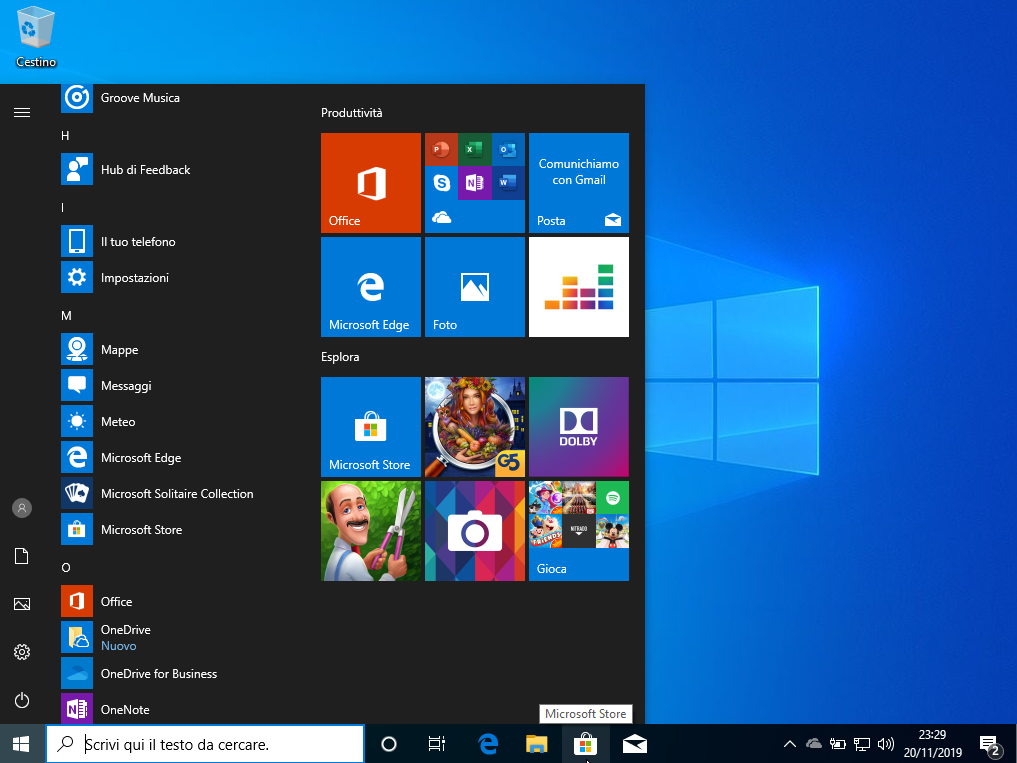Open Microsoft Store from the taskbar
Viewport: 1017px width, 763px height.
pyautogui.click(x=585, y=744)
